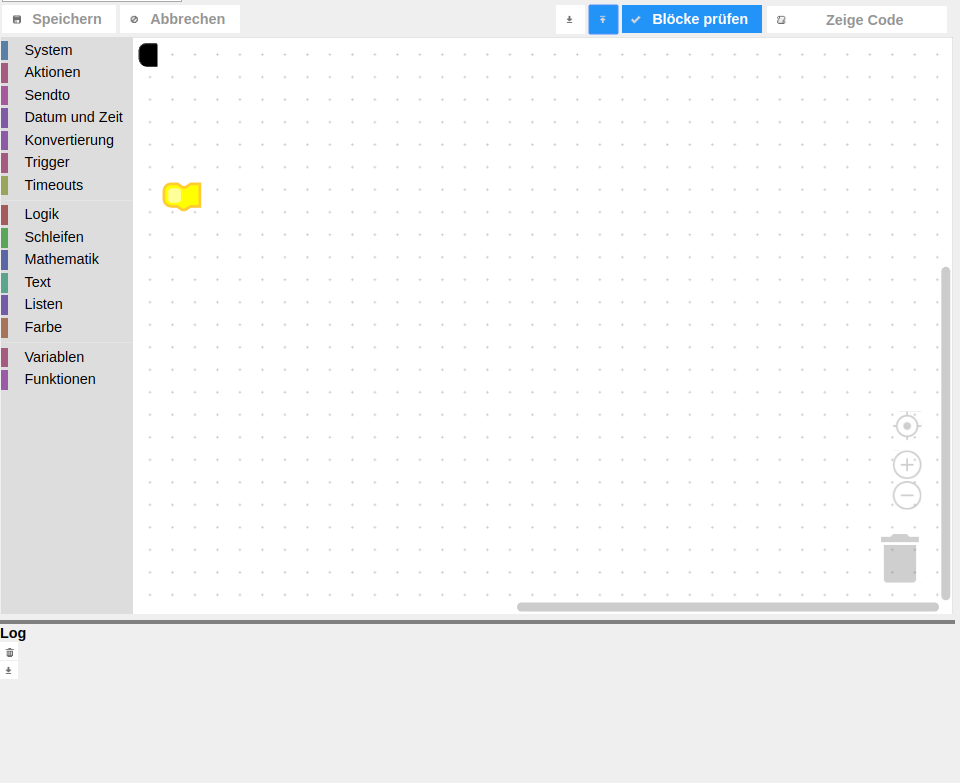Open the Funktionen block category

click(x=67, y=379)
